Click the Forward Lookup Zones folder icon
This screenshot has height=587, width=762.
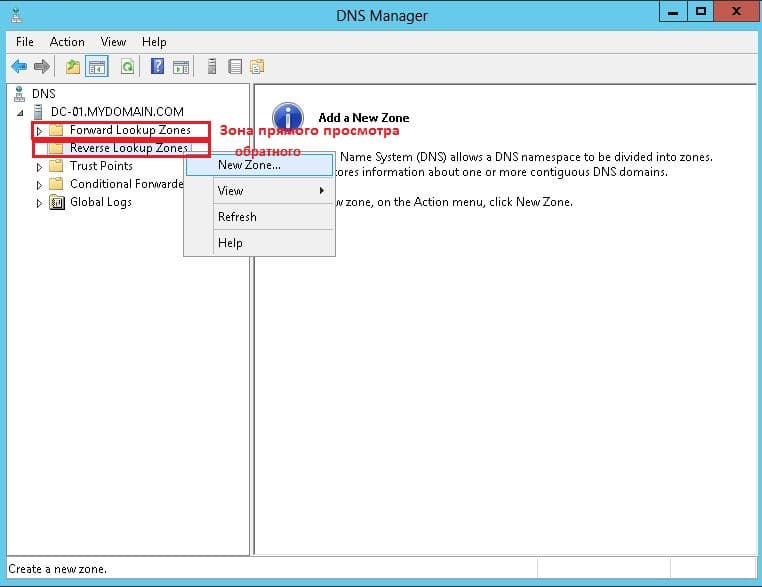tap(56, 130)
